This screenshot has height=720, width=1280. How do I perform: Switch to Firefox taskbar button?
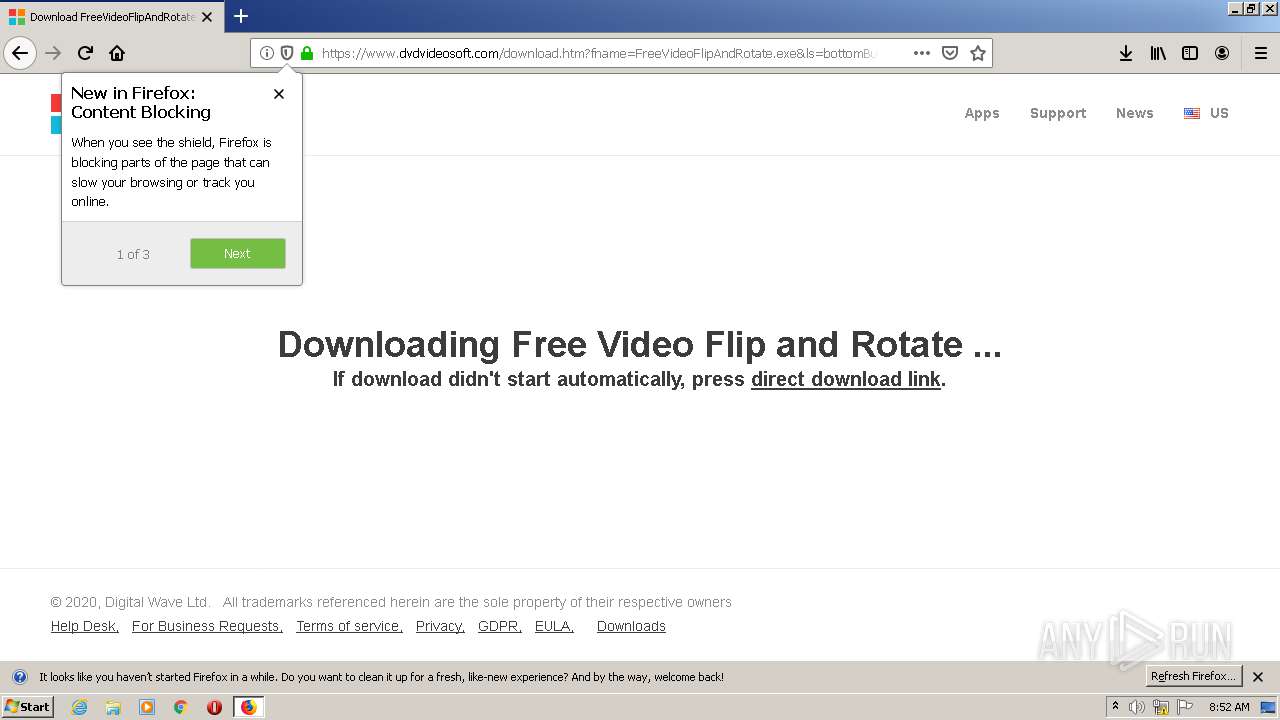(x=248, y=707)
